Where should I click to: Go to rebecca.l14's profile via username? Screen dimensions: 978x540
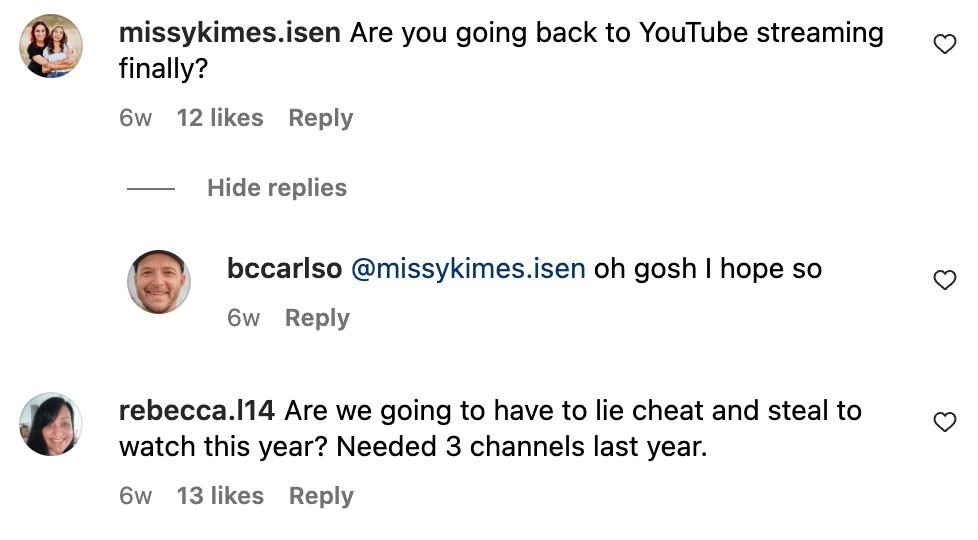[x=197, y=411]
